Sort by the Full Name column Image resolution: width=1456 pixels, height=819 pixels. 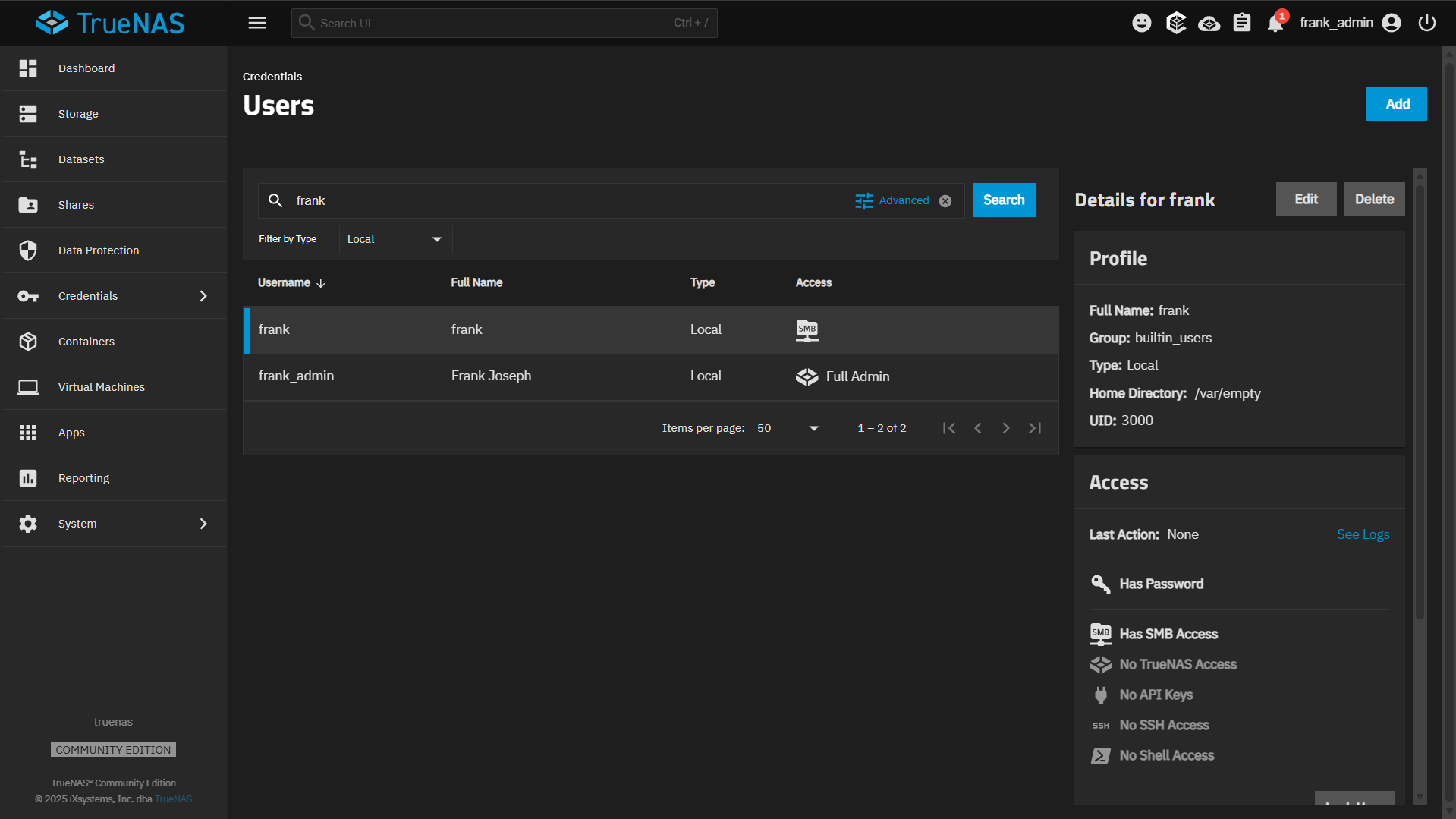pyautogui.click(x=476, y=283)
